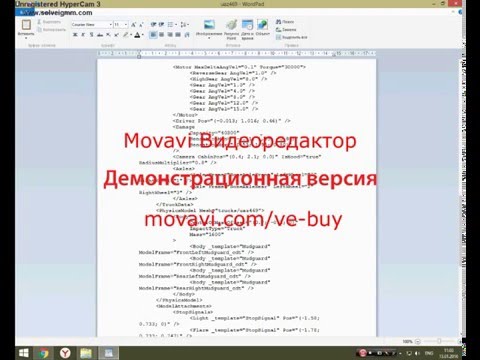Insert date and time (Дата и время)
Image resolution: width=480 pixels, height=360 pixels.
[x=247, y=29]
